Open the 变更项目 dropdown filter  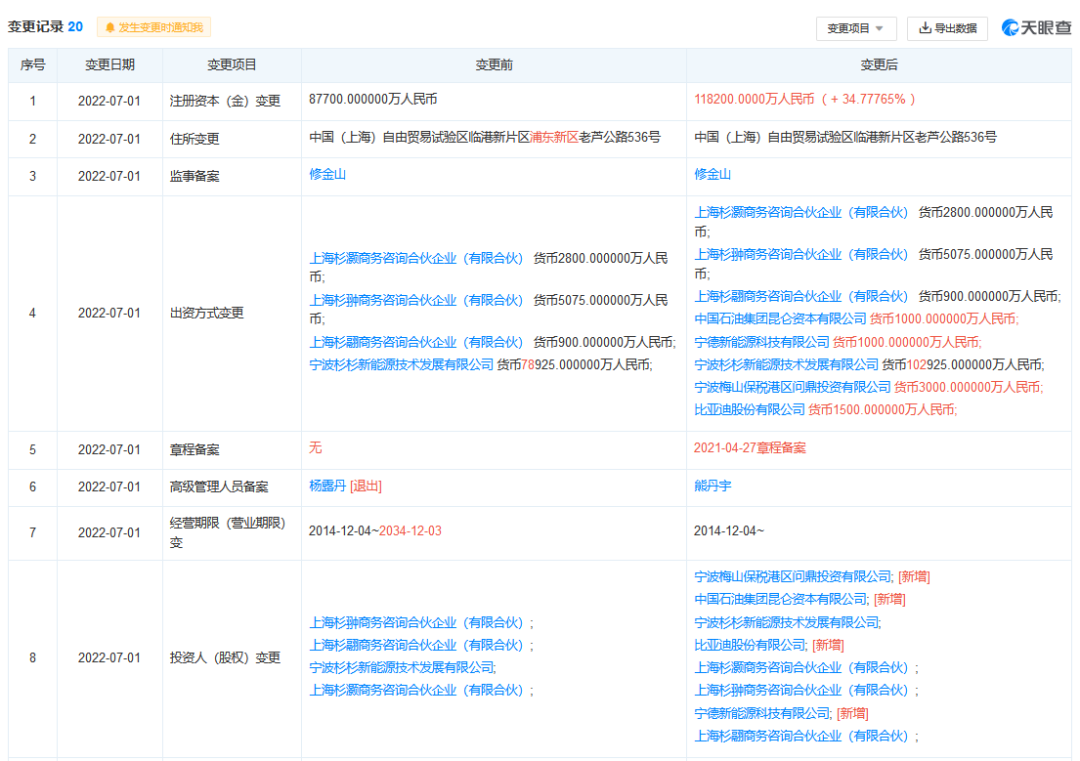(x=855, y=28)
